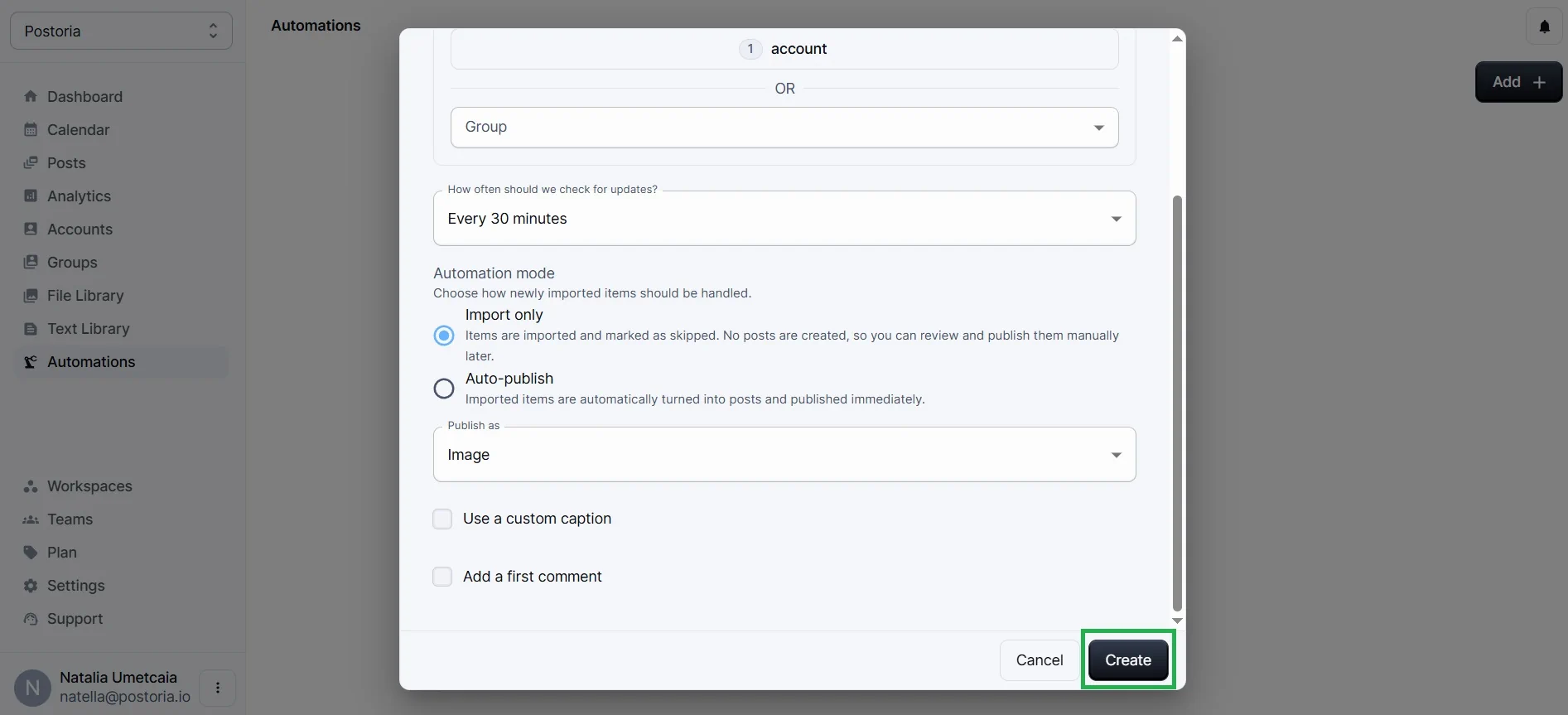
Task: Enable Use a custom caption checkbox
Action: click(x=442, y=519)
